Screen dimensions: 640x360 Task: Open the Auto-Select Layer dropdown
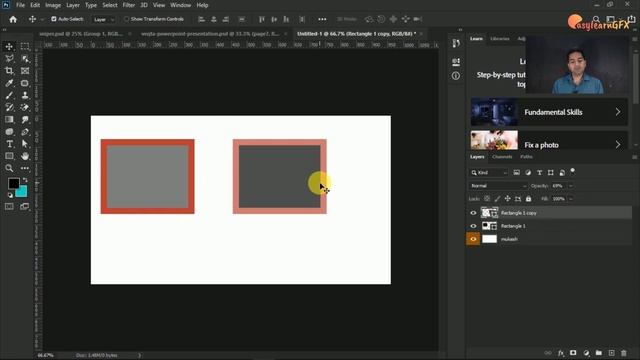tap(104, 19)
